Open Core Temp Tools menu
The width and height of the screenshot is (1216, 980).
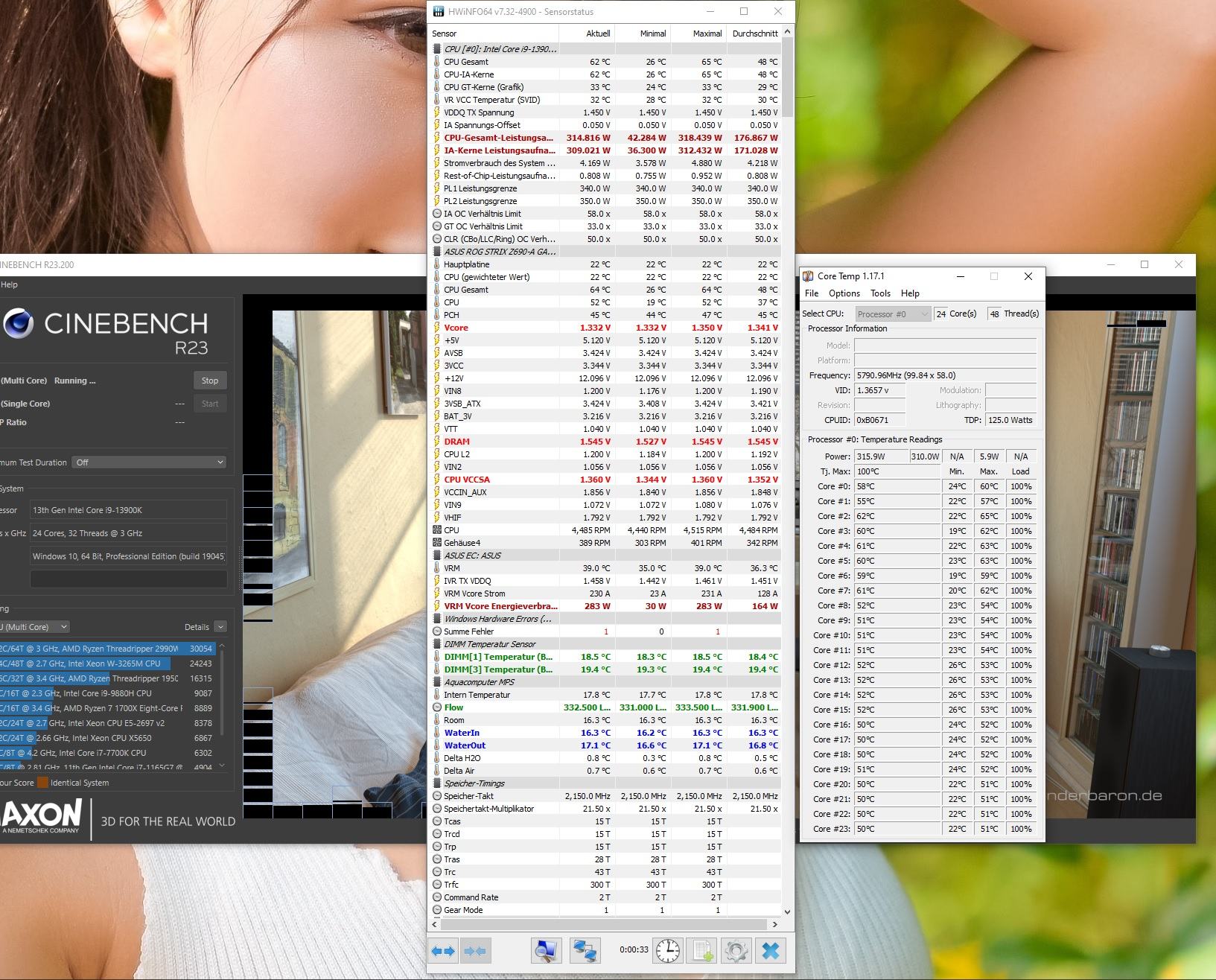click(x=880, y=293)
